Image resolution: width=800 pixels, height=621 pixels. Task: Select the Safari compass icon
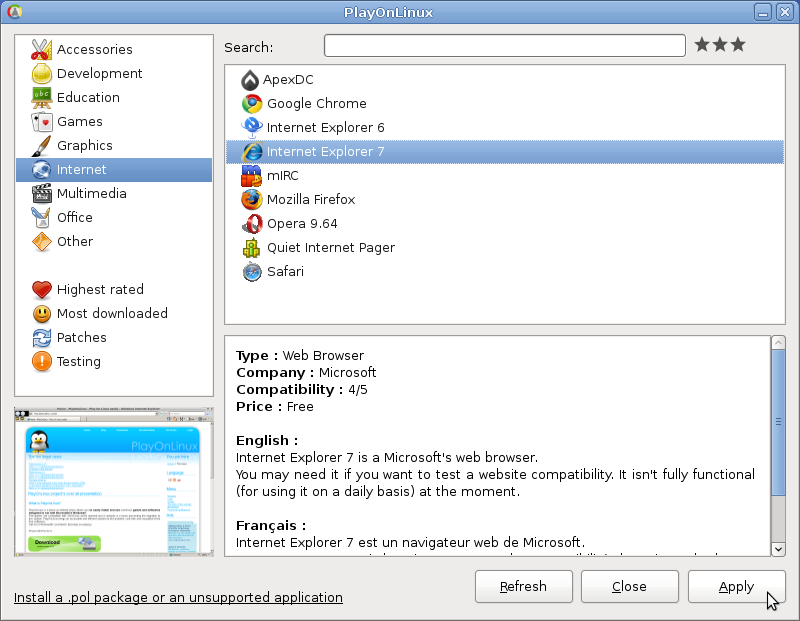pos(252,271)
